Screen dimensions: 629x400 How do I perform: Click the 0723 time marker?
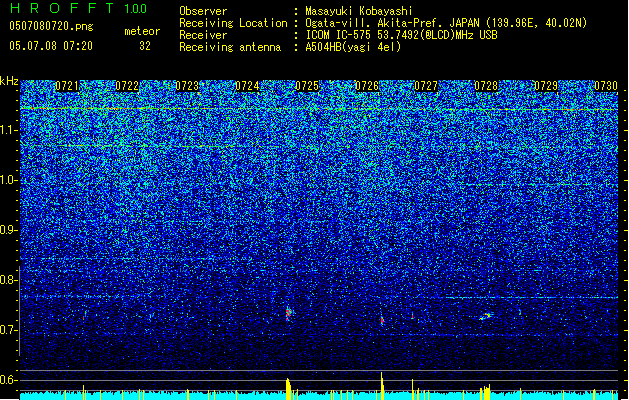(187, 86)
